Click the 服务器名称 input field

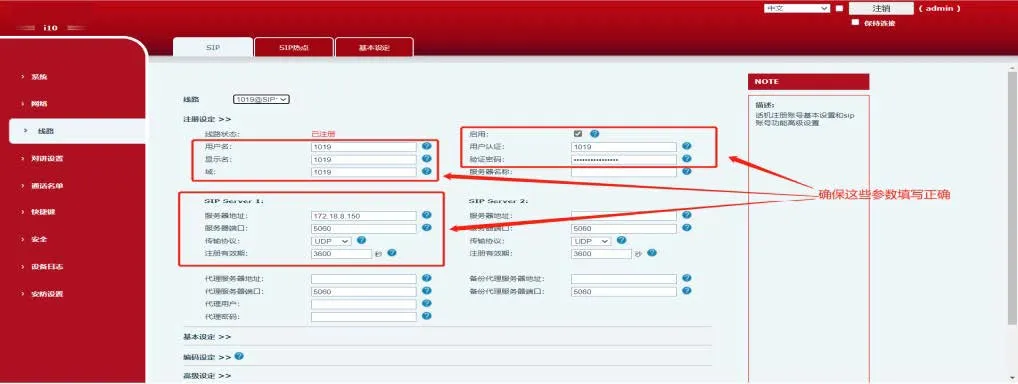(x=624, y=172)
